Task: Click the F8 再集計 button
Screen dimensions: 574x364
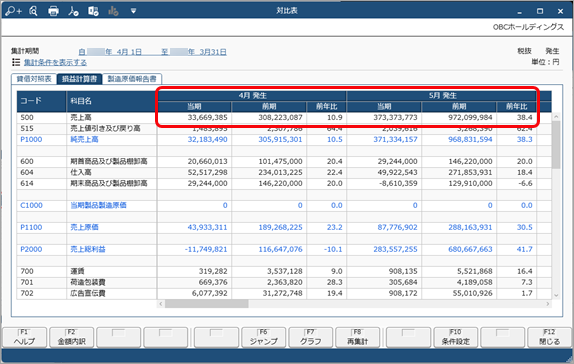Action: coord(357,337)
